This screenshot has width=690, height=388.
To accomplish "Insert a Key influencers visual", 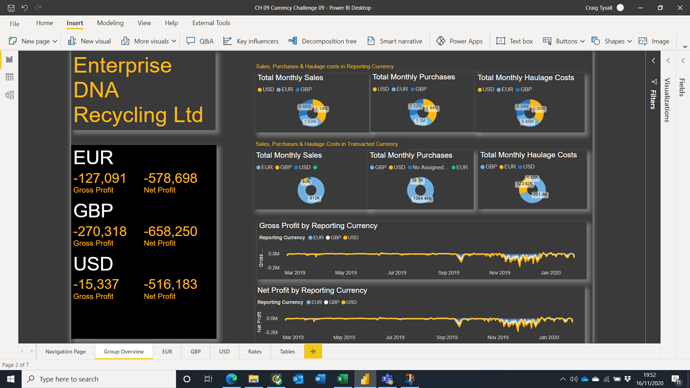I will click(251, 41).
